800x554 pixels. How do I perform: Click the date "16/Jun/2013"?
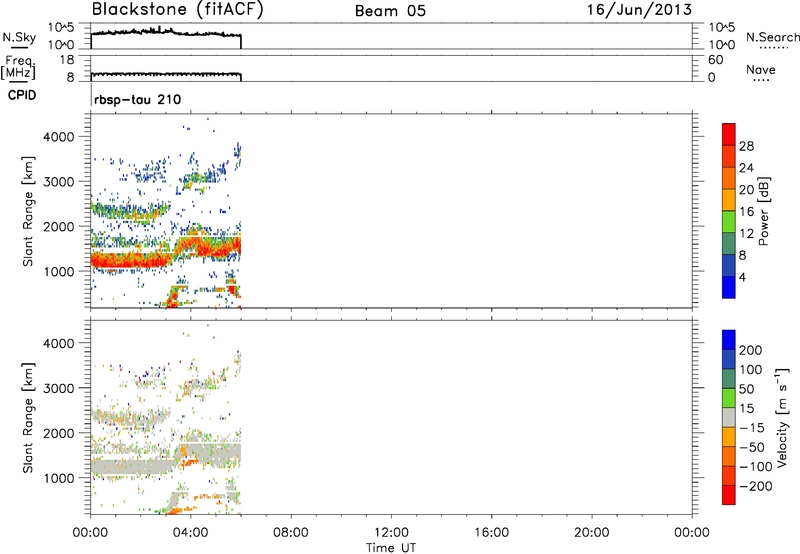(639, 10)
